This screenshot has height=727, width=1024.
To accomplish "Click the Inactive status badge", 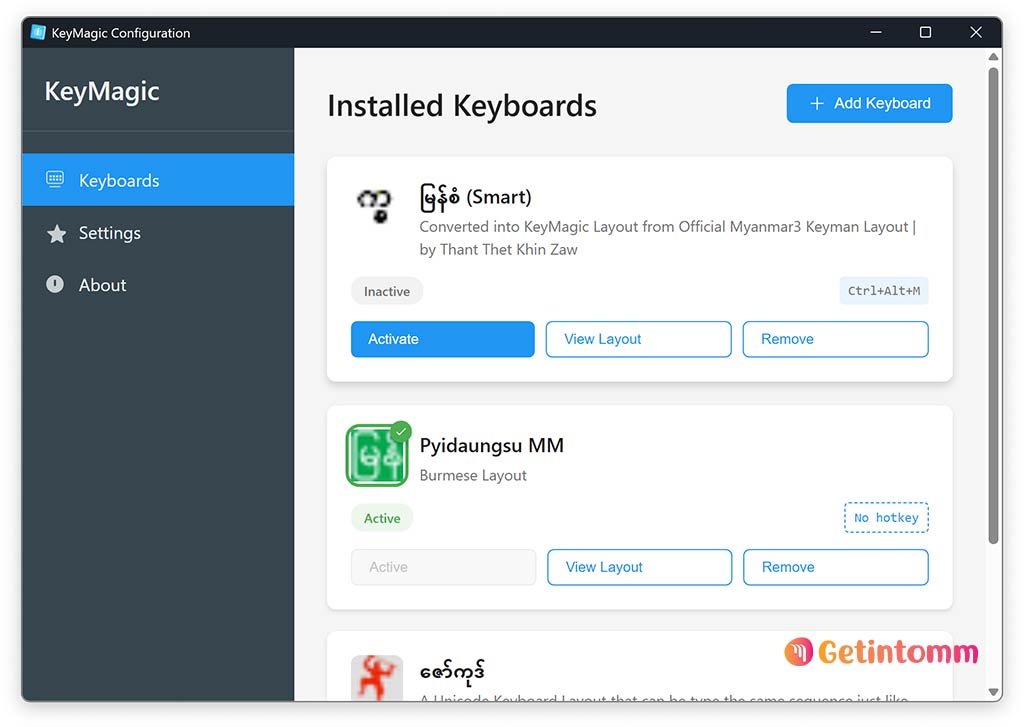I will click(x=387, y=291).
